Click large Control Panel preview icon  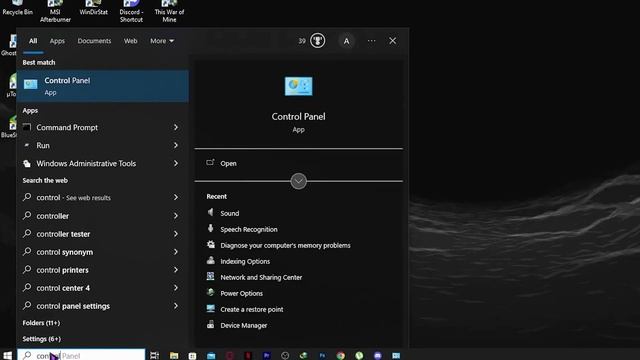tap(298, 86)
